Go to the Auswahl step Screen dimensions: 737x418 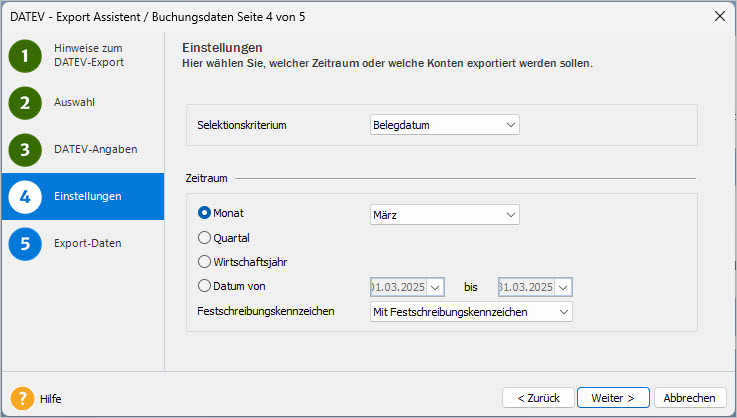point(74,102)
